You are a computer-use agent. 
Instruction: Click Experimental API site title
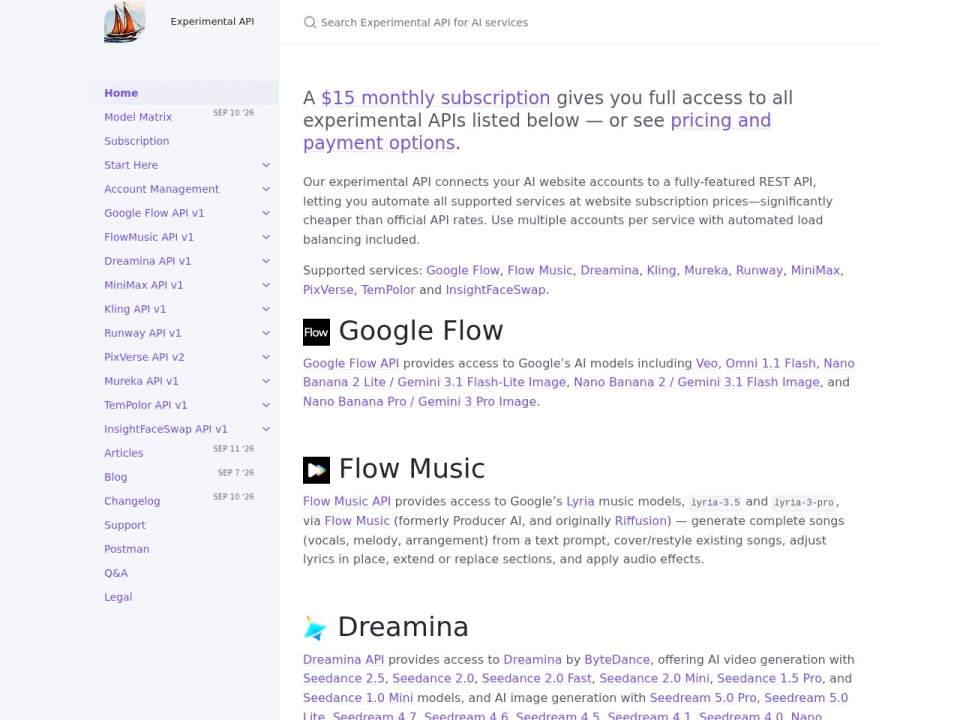(212, 21)
